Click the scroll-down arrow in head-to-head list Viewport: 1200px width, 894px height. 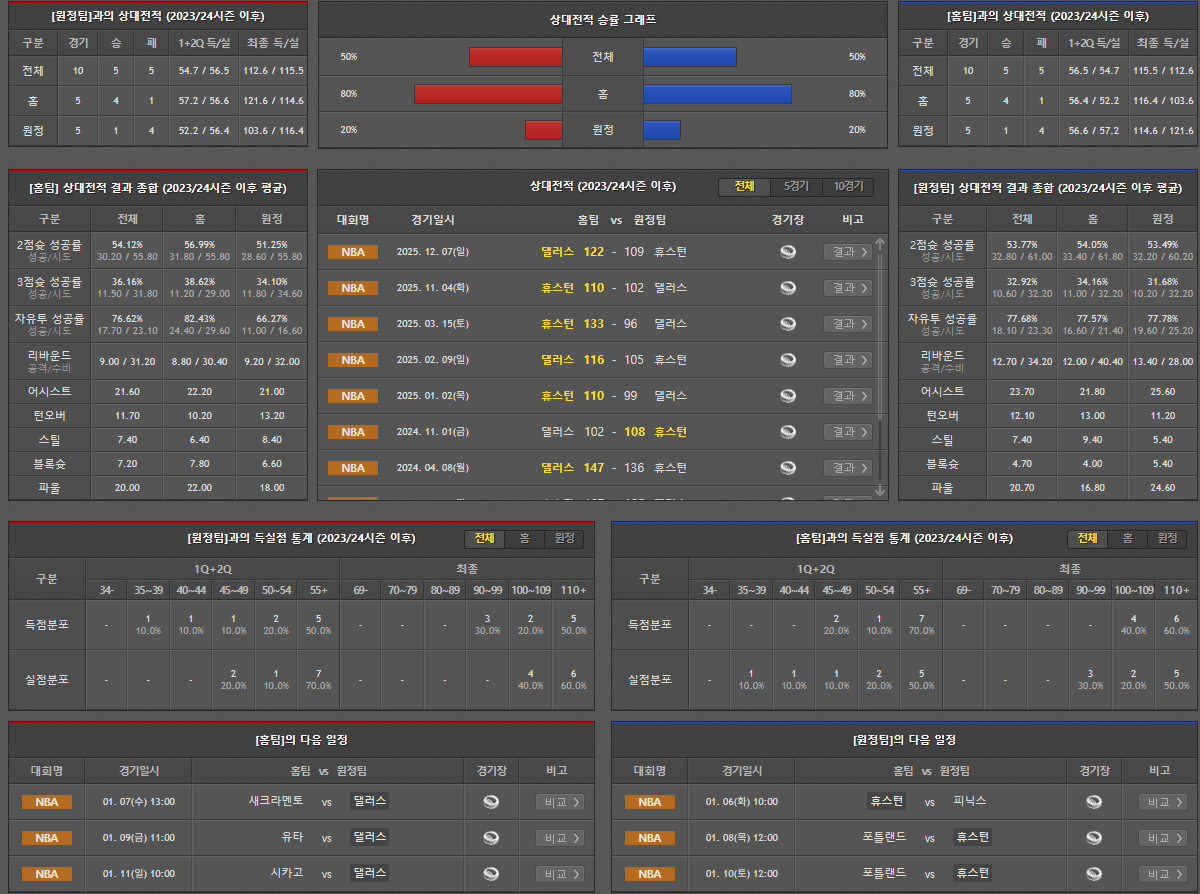tap(880, 490)
